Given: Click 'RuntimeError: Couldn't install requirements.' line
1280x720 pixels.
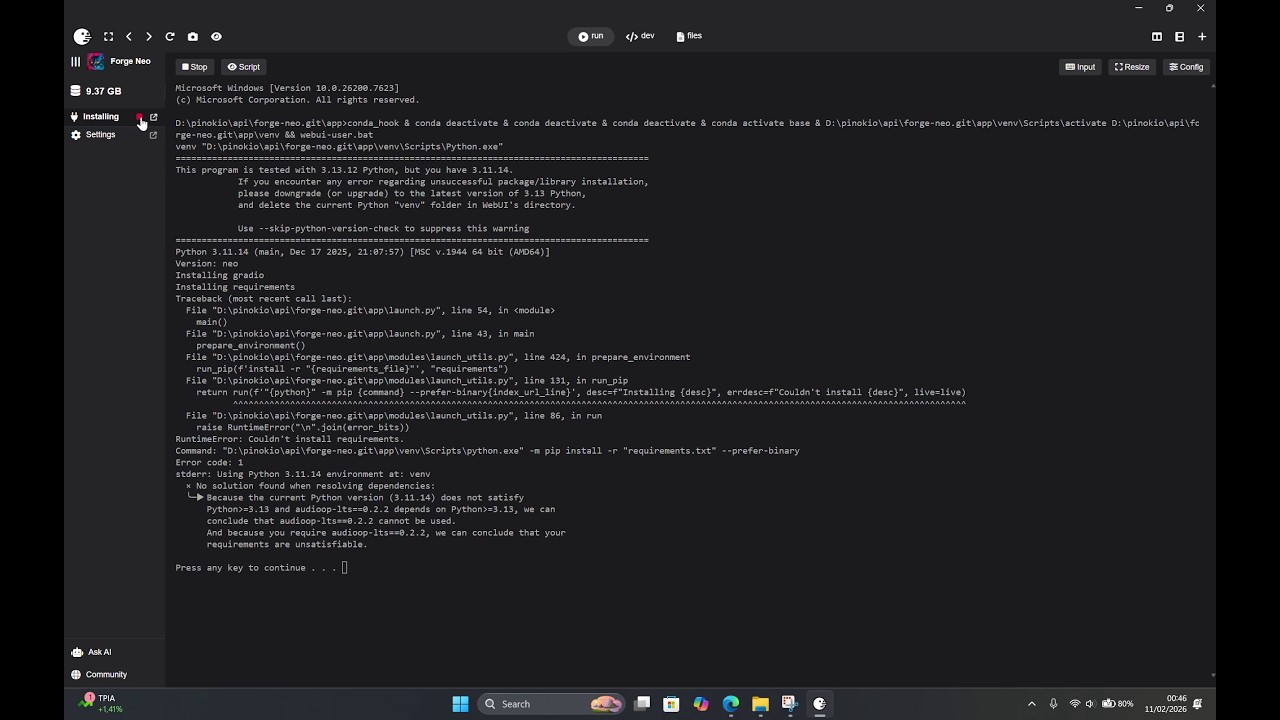Looking at the screenshot, I should [x=290, y=439].
